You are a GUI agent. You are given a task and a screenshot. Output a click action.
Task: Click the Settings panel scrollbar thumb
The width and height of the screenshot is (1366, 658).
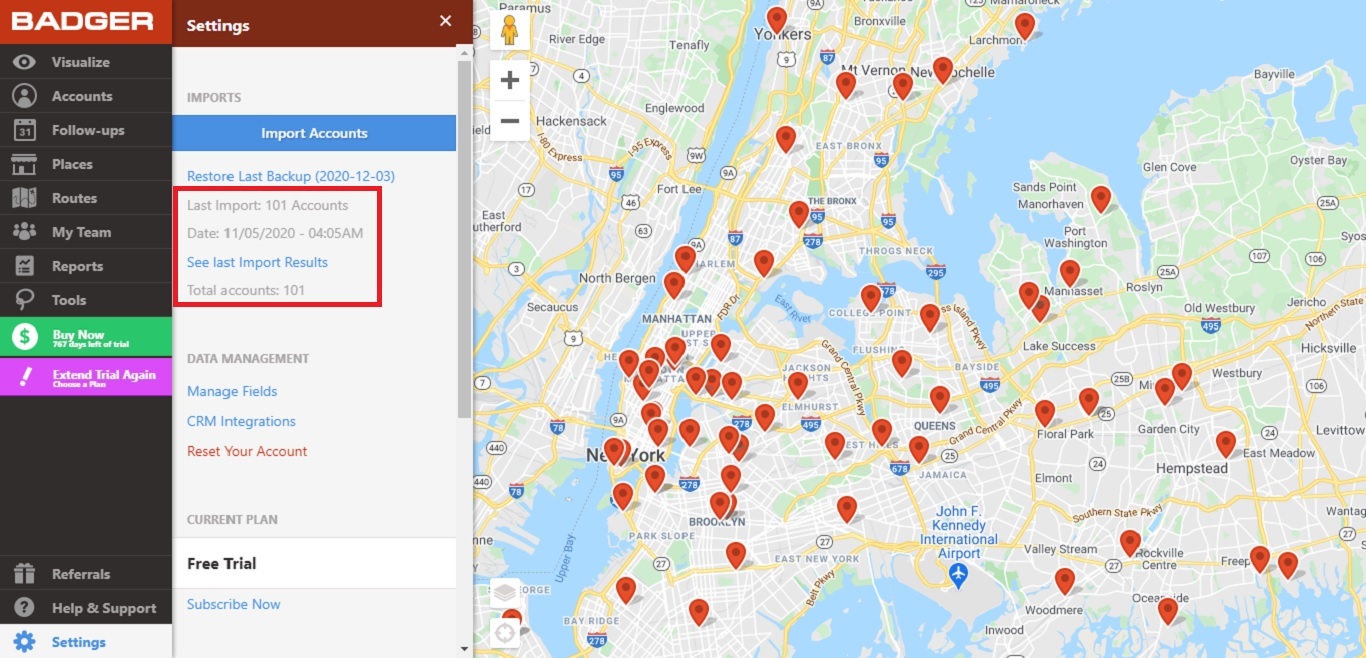(464, 238)
